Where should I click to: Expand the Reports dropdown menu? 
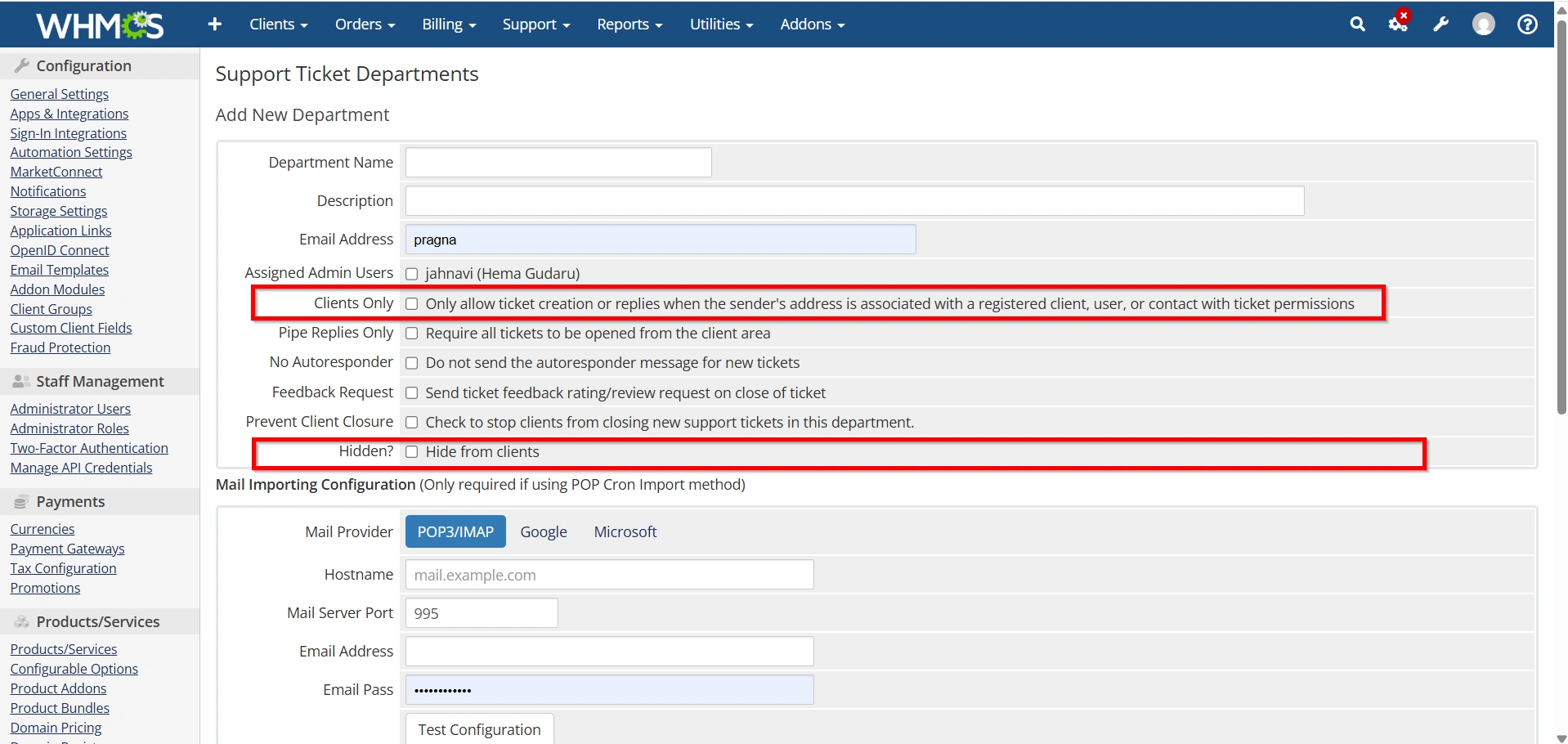tap(629, 25)
